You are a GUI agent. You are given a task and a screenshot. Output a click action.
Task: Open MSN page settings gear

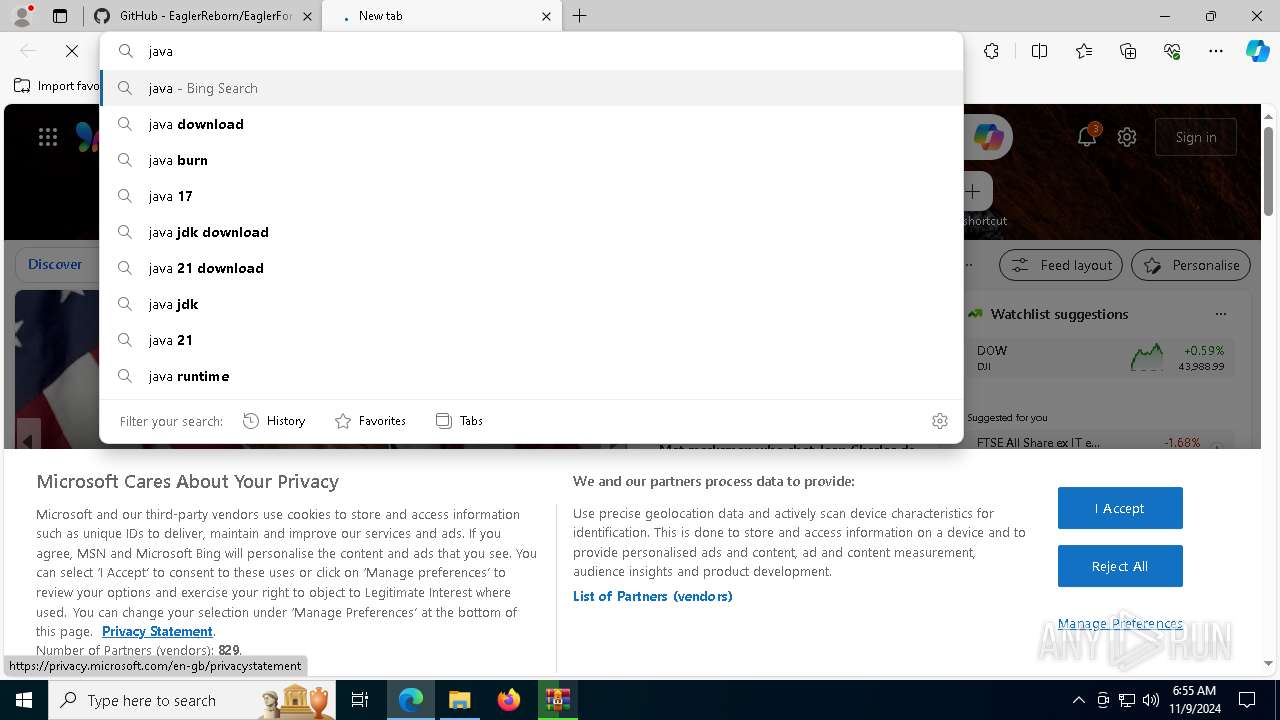tap(1127, 137)
